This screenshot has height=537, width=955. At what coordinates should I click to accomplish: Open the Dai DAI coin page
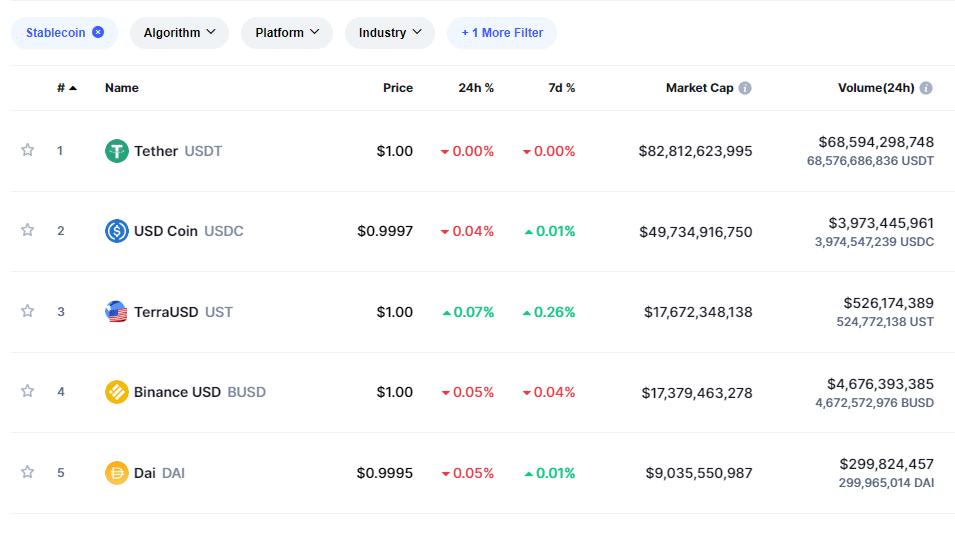pos(160,473)
